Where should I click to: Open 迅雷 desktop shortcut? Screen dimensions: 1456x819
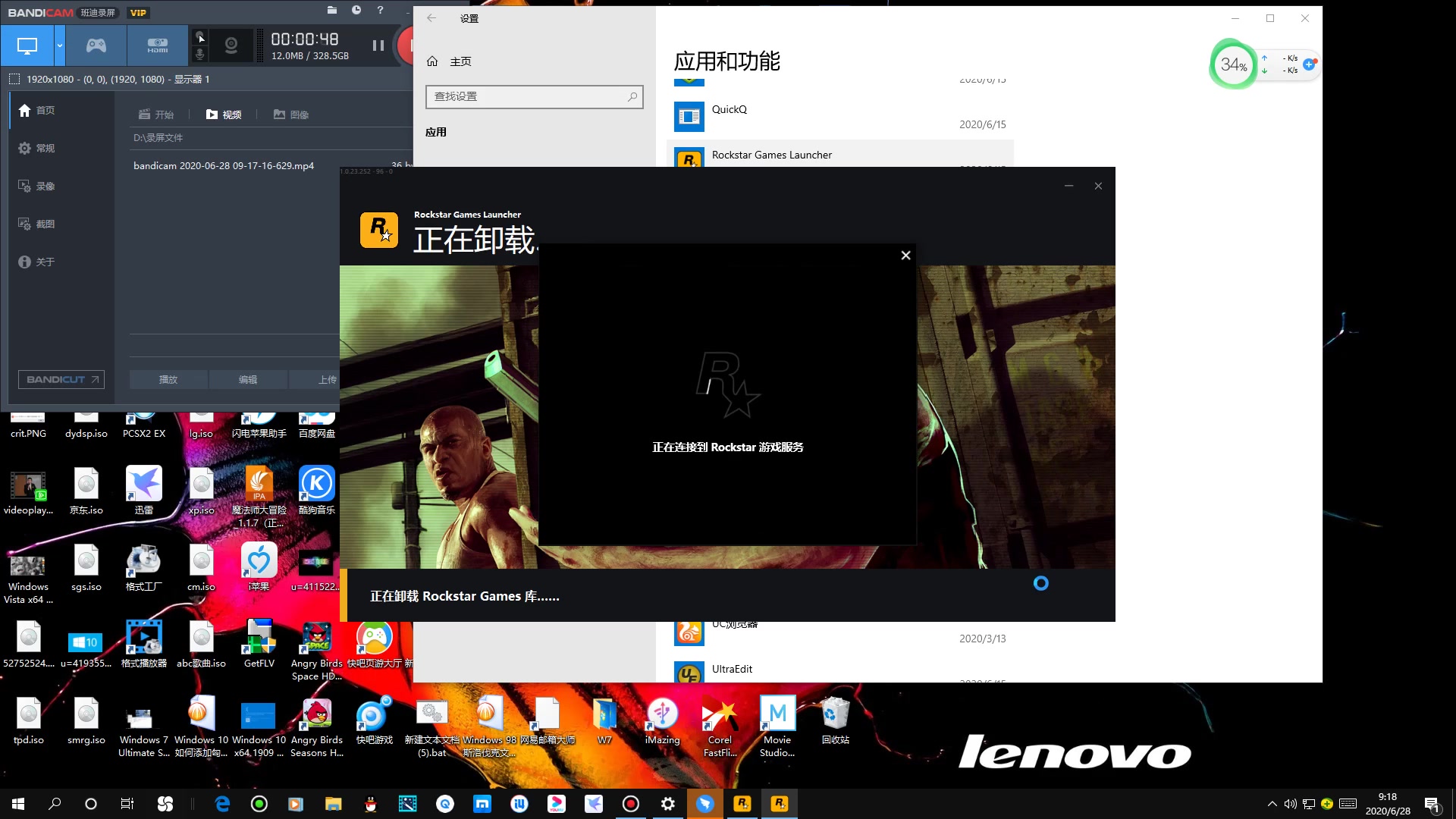pyautogui.click(x=144, y=491)
